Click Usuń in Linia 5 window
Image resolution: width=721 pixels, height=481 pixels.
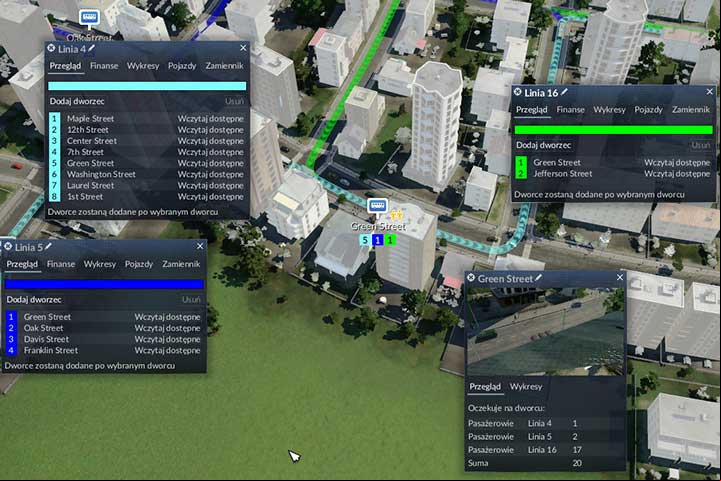[x=191, y=300]
